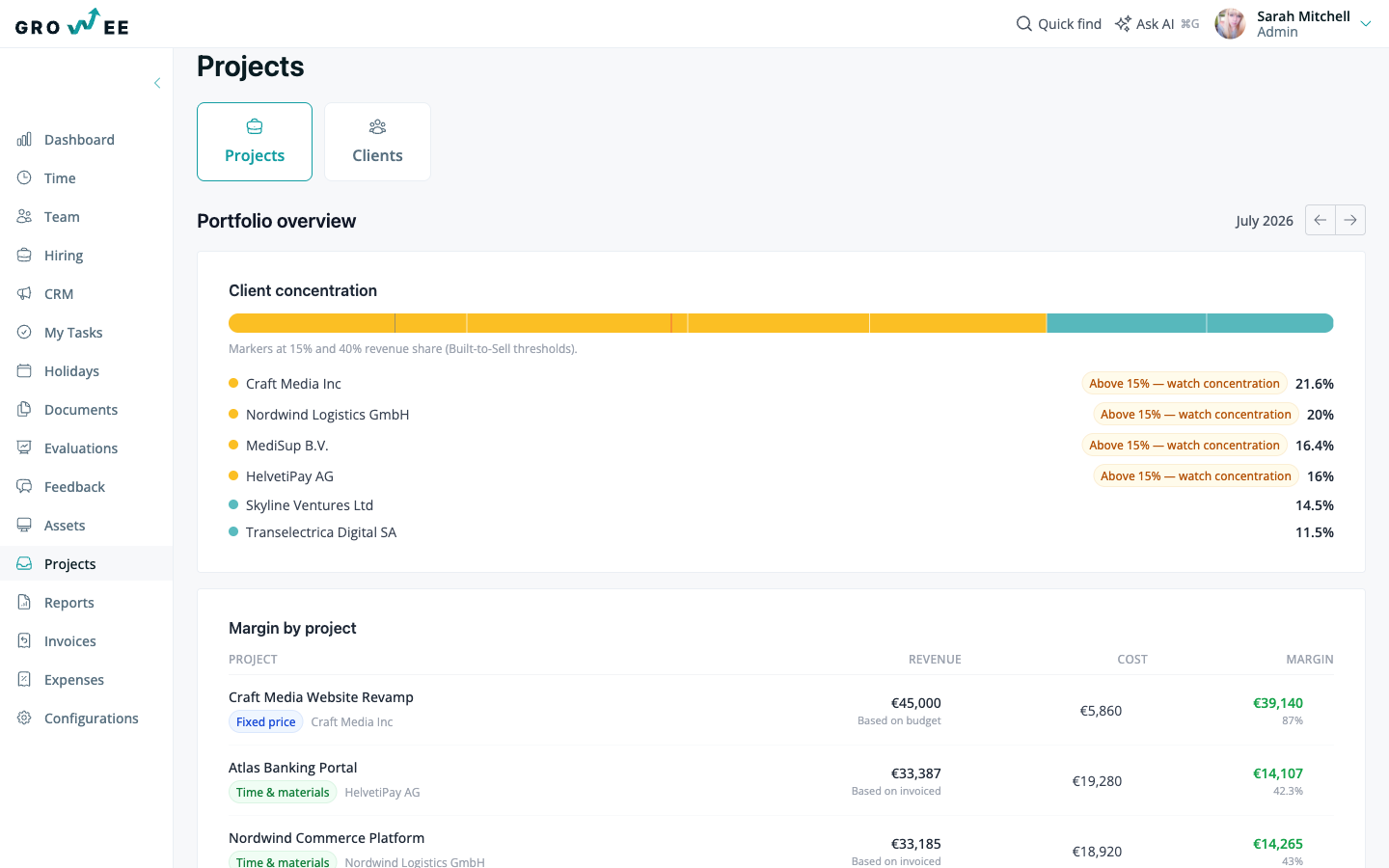Click the CRM megaphone icon
Screen dimensions: 1389x868
pos(24,294)
